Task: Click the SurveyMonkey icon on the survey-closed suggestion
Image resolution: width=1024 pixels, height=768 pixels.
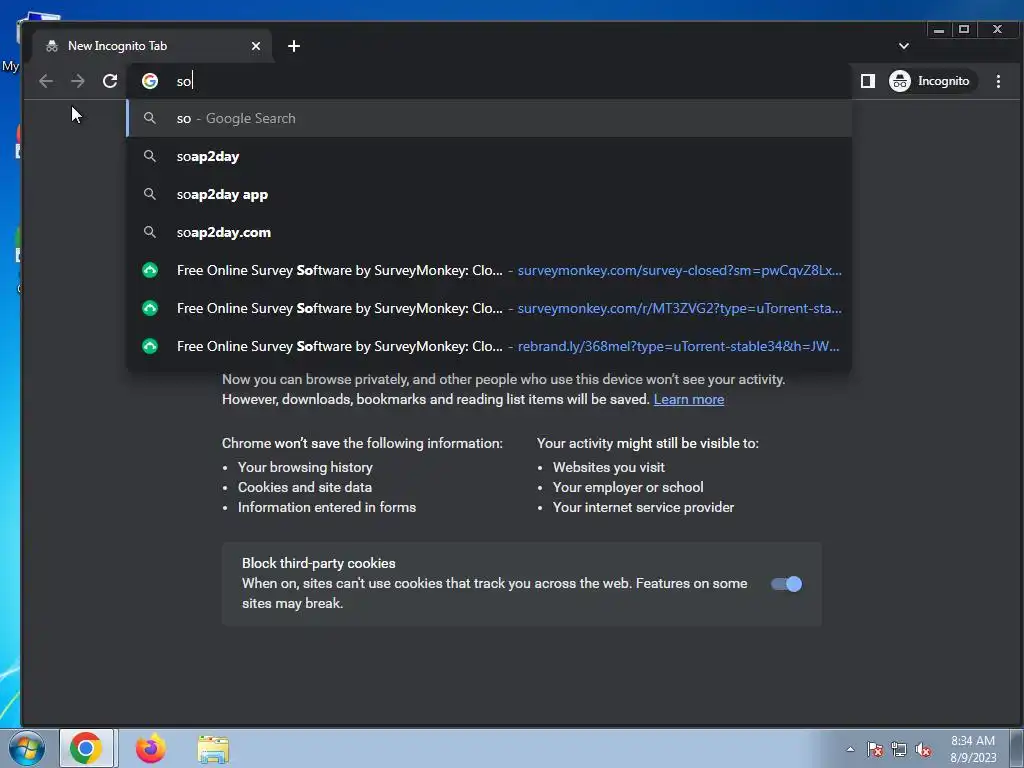Action: pyautogui.click(x=150, y=270)
